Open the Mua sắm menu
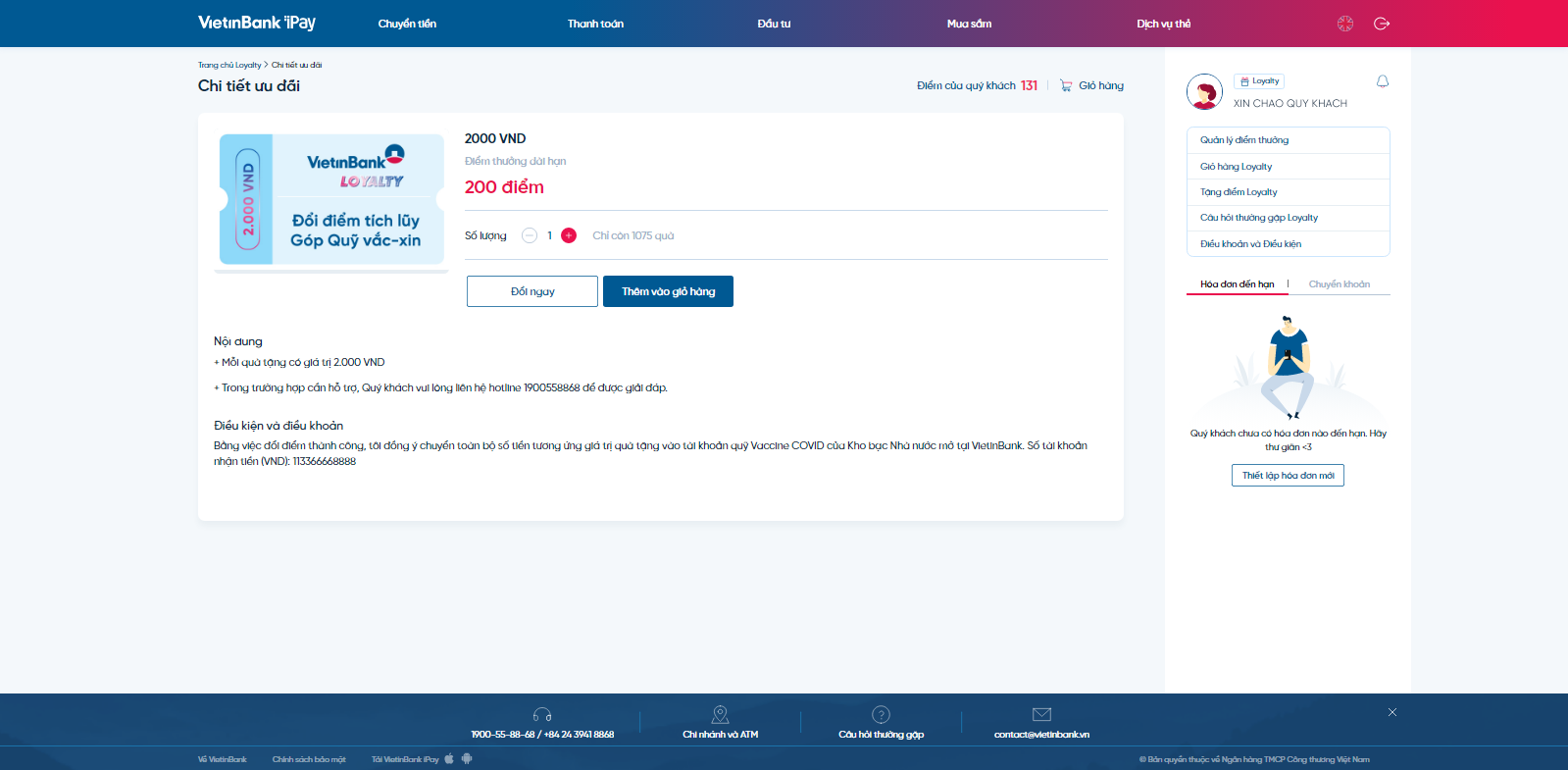 tap(969, 24)
